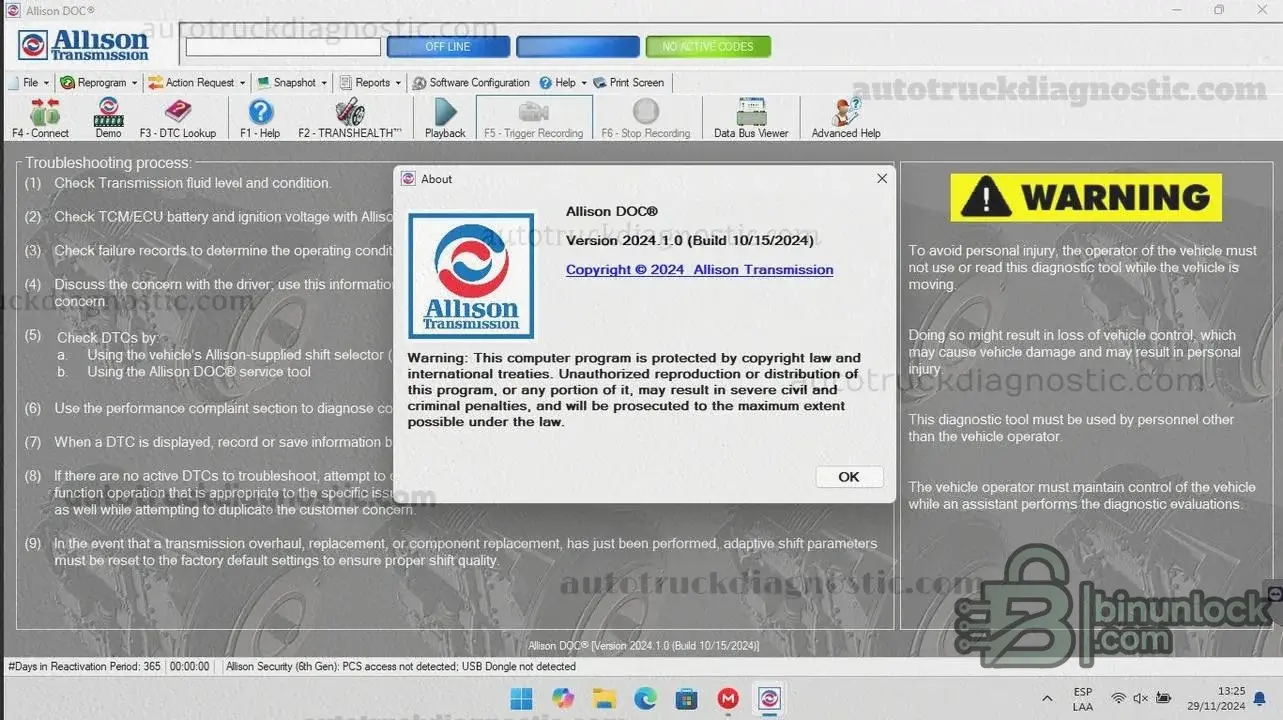Click the OFF LINE status indicator
The image size is (1283, 720).
pyautogui.click(x=448, y=47)
